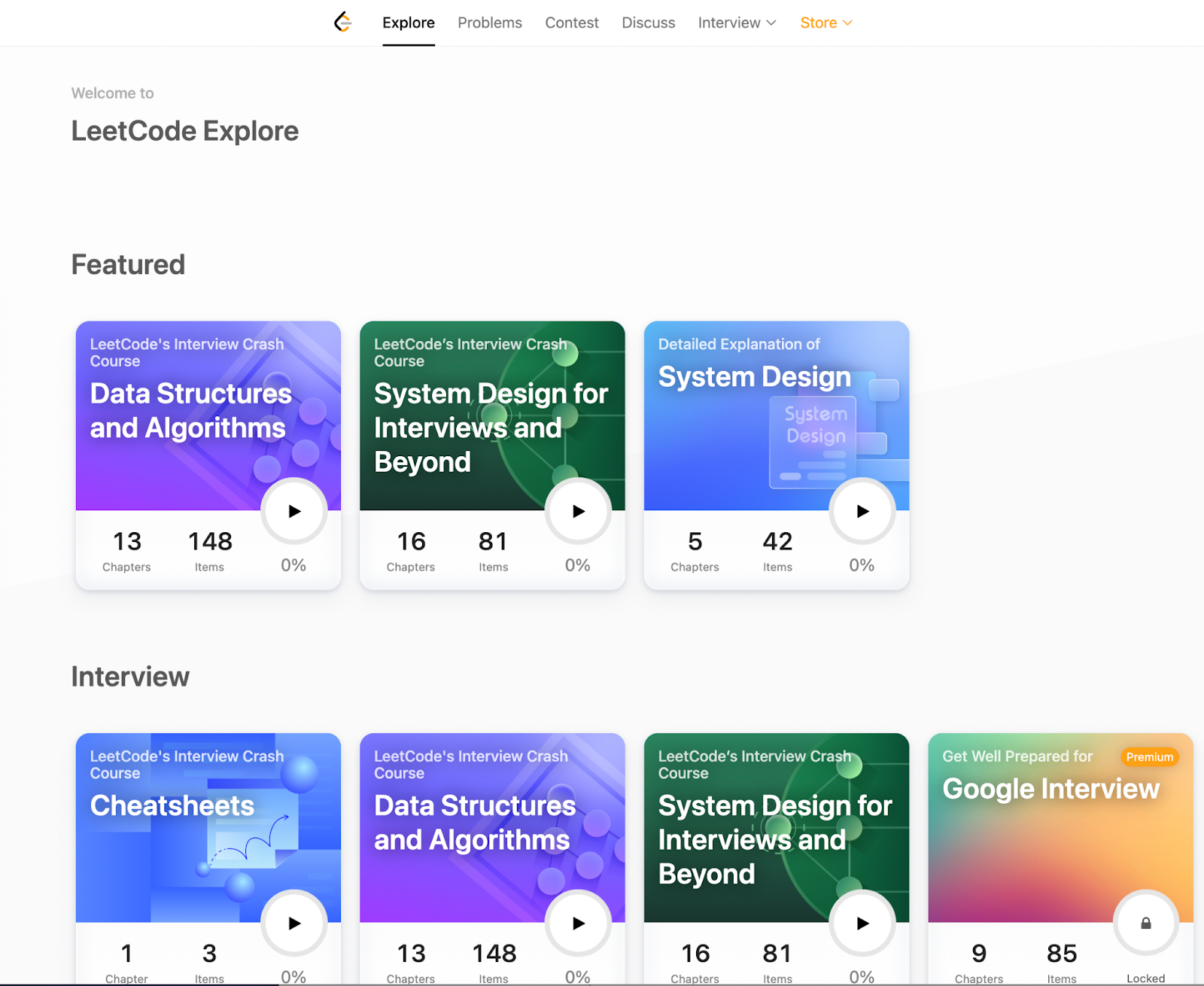Open Featured System Design for Interviews card image

click(492, 415)
